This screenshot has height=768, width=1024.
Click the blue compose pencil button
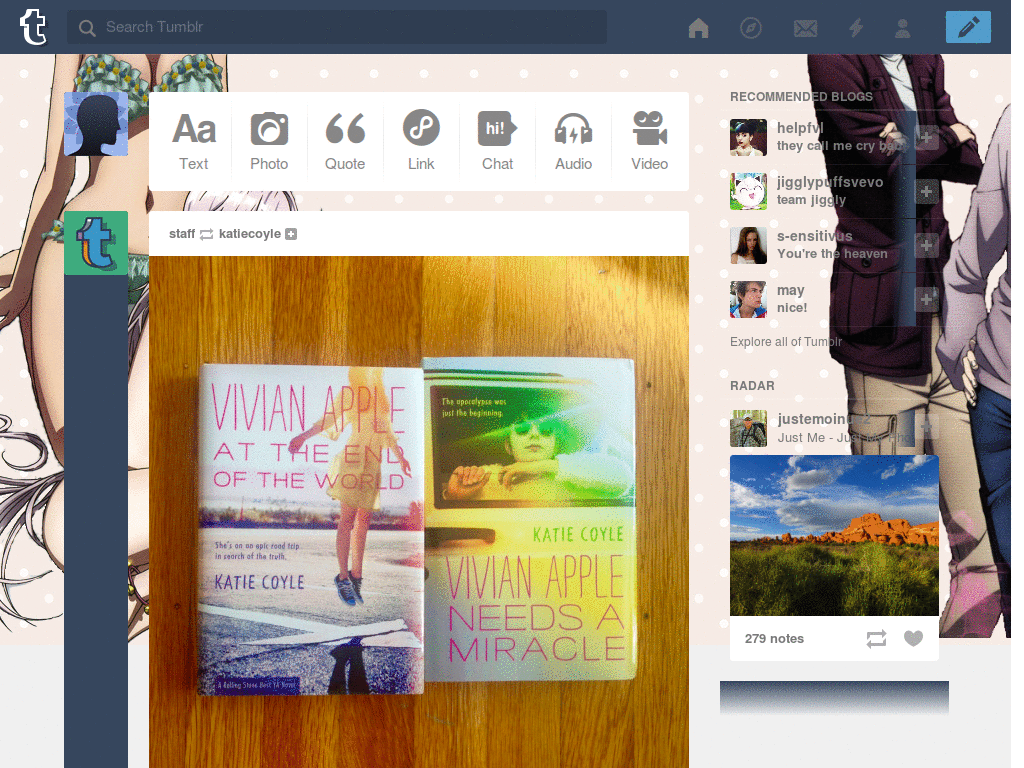968,27
